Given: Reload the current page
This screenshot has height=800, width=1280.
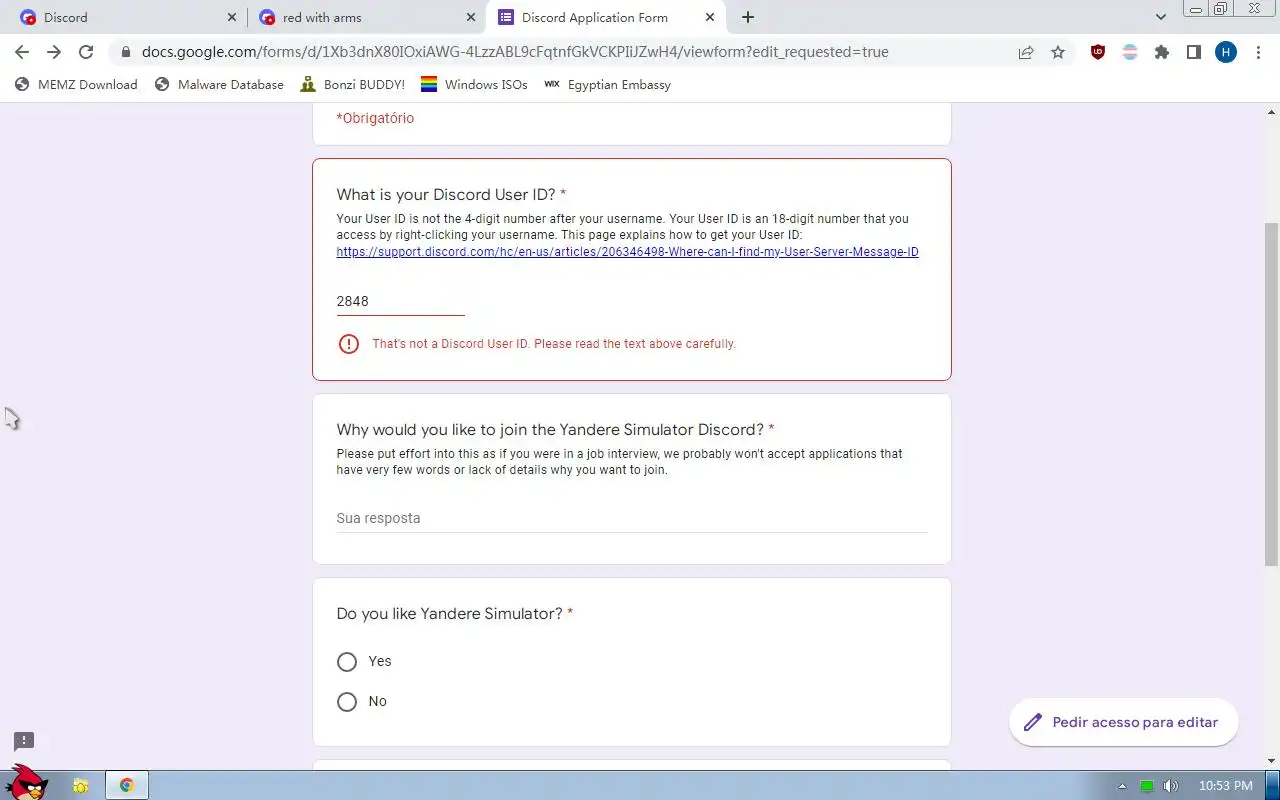Looking at the screenshot, I should pos(86,52).
